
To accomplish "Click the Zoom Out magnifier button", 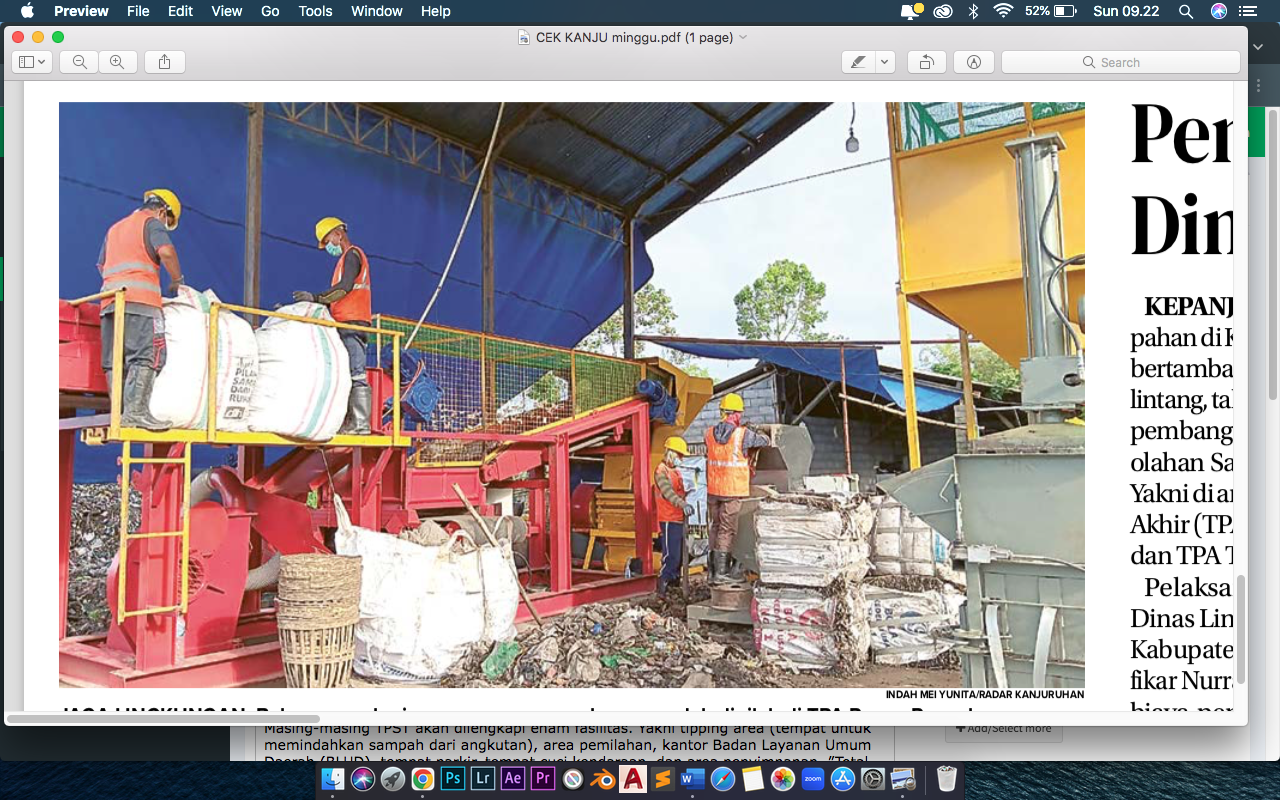I will pyautogui.click(x=79, y=62).
